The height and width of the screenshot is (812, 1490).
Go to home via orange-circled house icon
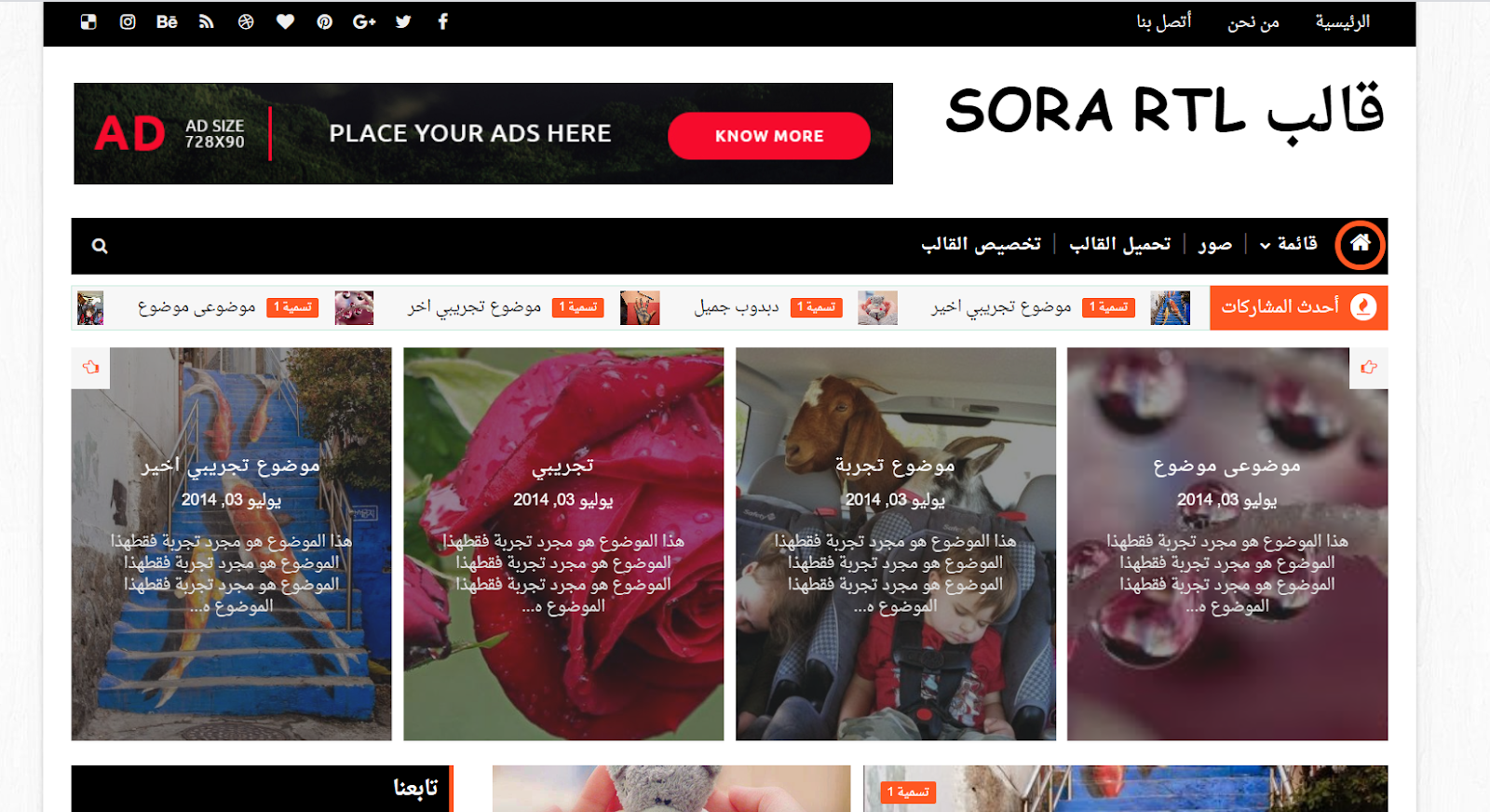[x=1360, y=245]
